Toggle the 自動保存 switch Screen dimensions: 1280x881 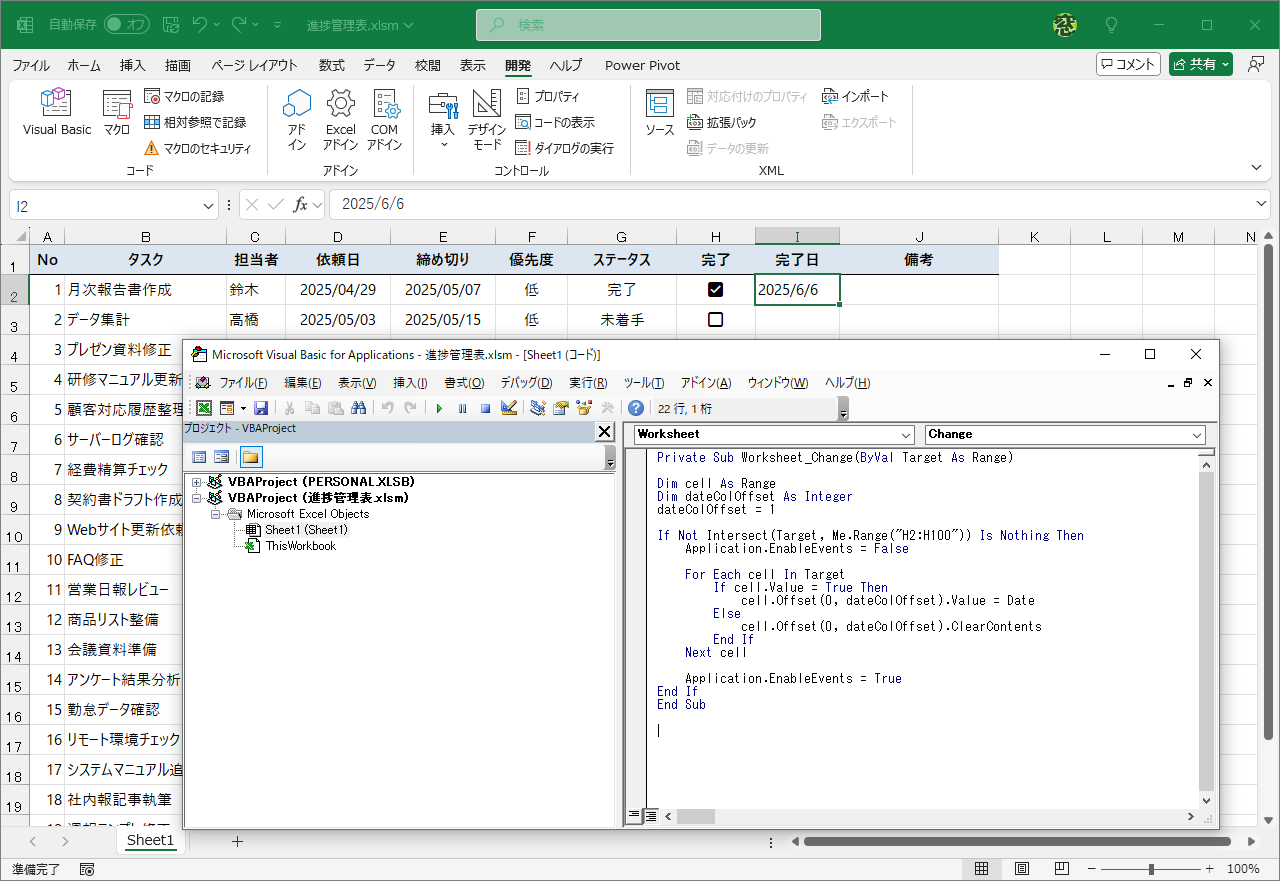(x=126, y=24)
